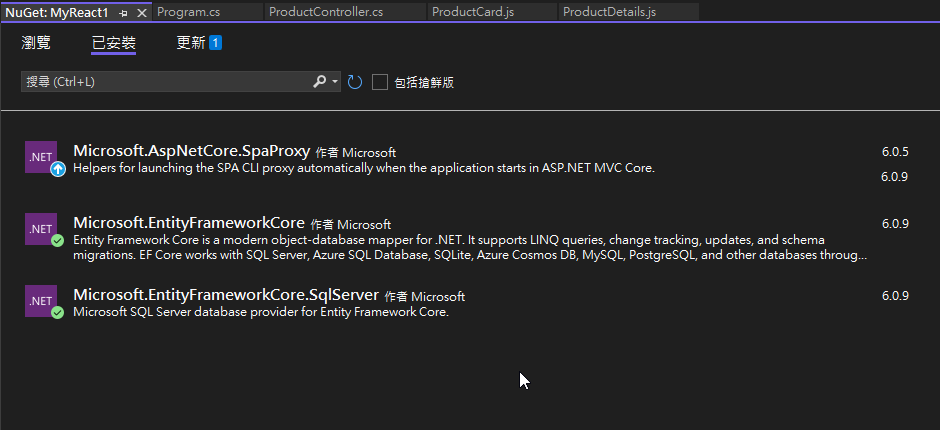Switch to the 已安裝 tab
940x430 pixels.
[113, 43]
